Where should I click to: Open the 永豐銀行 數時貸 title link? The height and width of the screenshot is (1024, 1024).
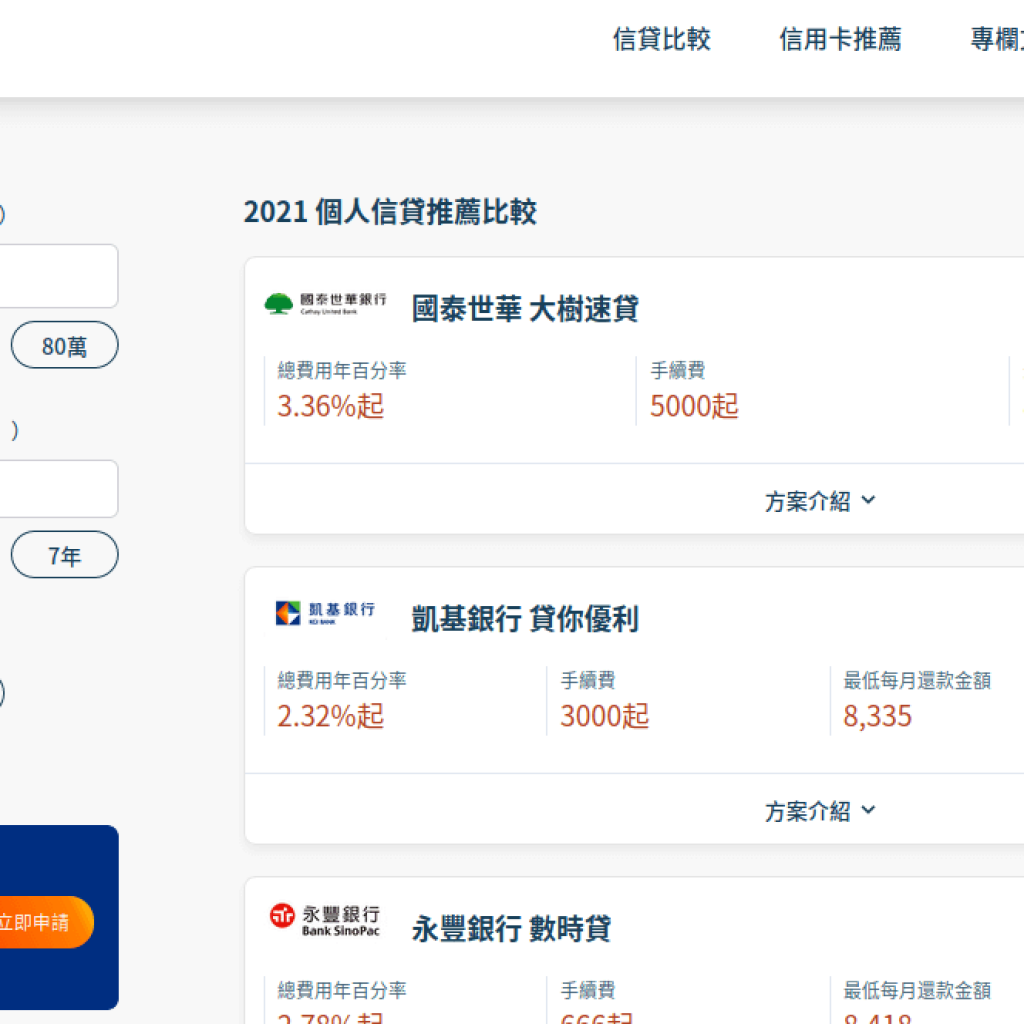tap(511, 929)
